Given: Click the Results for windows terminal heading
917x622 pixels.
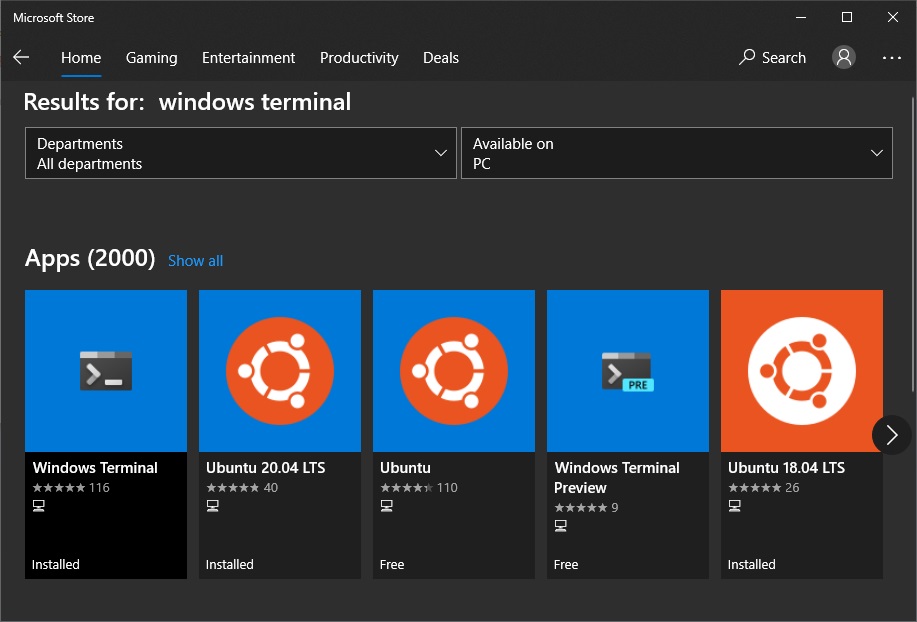Looking at the screenshot, I should pos(187,102).
